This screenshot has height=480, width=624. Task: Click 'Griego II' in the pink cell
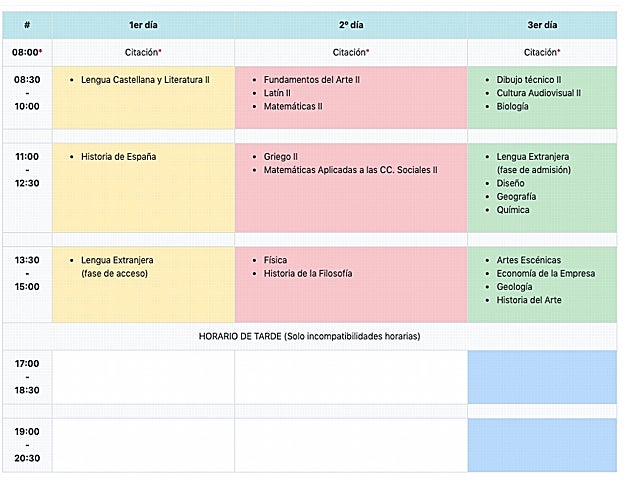(x=281, y=157)
